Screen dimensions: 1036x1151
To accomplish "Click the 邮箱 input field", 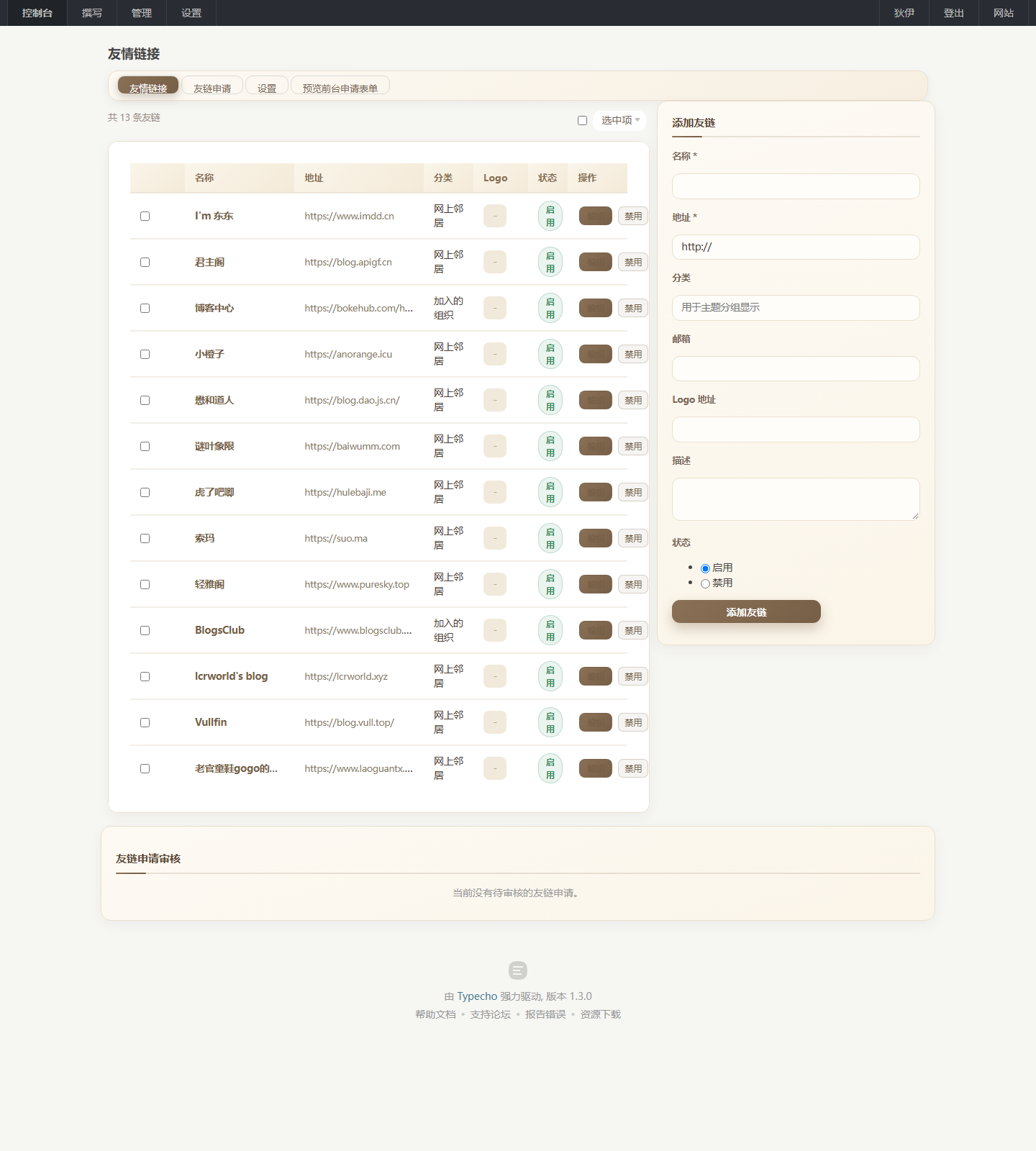I will [x=796, y=368].
